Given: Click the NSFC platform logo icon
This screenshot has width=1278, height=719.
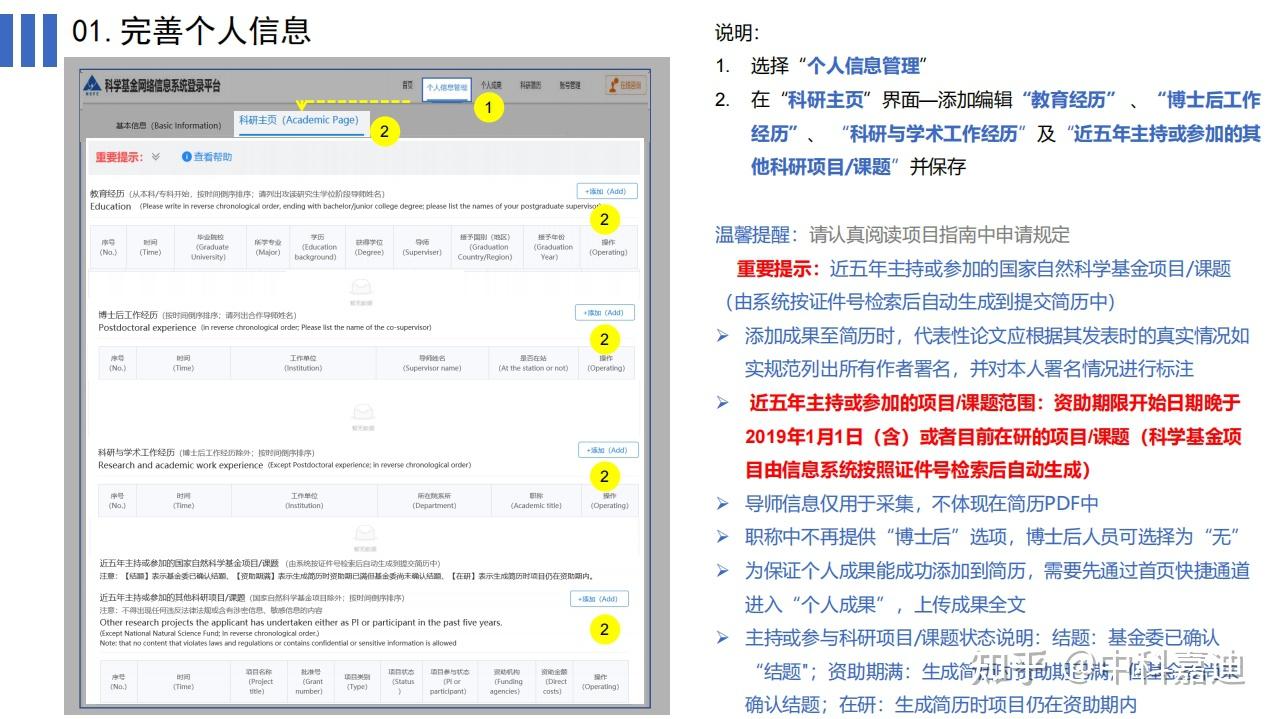Looking at the screenshot, I should [91, 84].
